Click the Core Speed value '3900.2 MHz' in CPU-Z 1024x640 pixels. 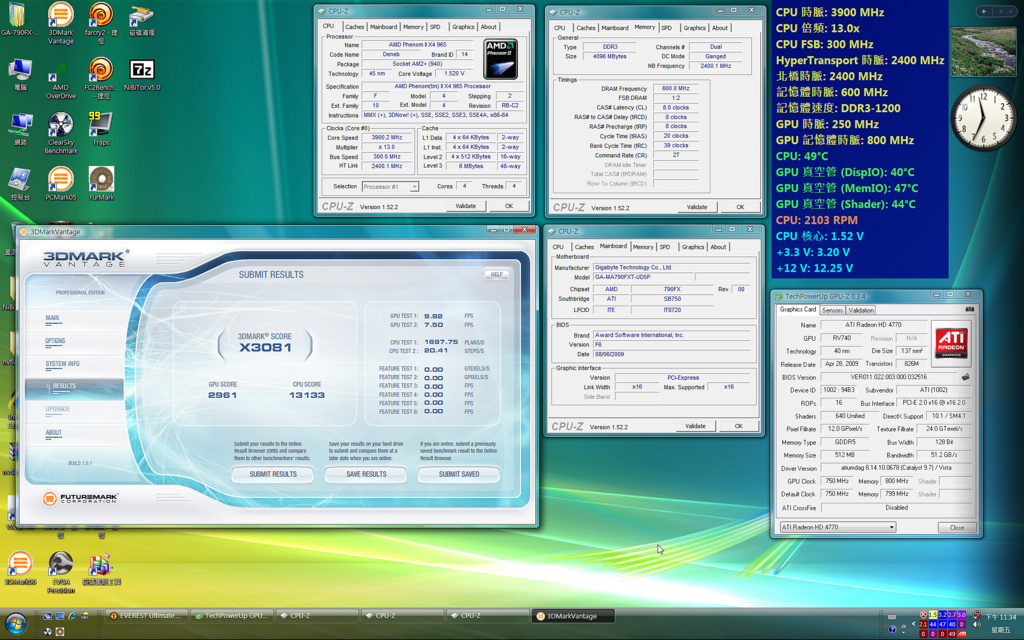coord(387,138)
